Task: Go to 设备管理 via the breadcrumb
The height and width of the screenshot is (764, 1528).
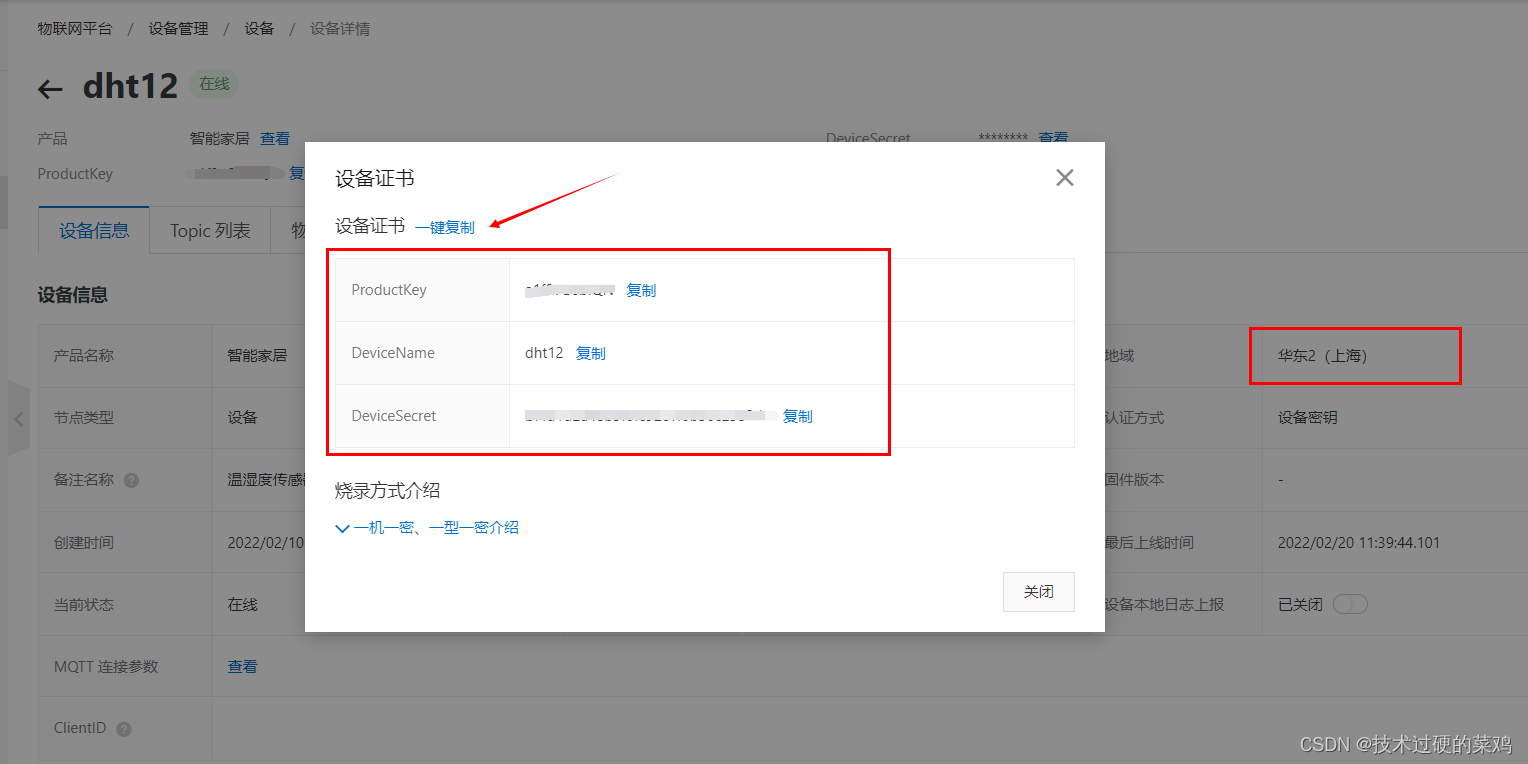Action: pos(178,28)
